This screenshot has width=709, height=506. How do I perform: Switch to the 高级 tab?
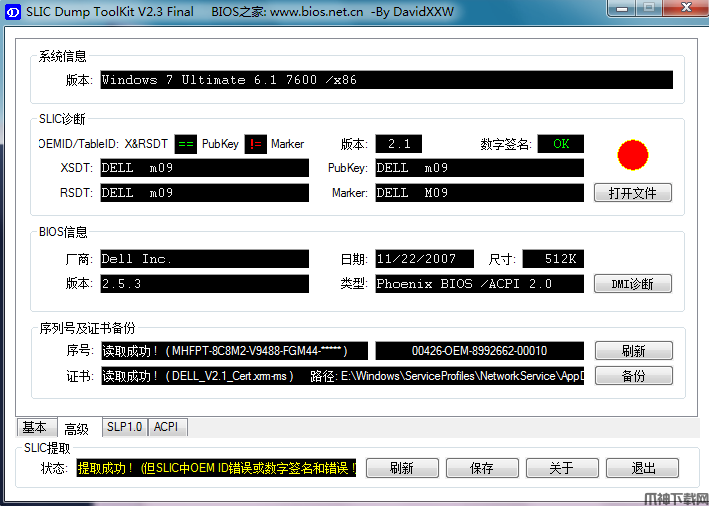point(79,428)
